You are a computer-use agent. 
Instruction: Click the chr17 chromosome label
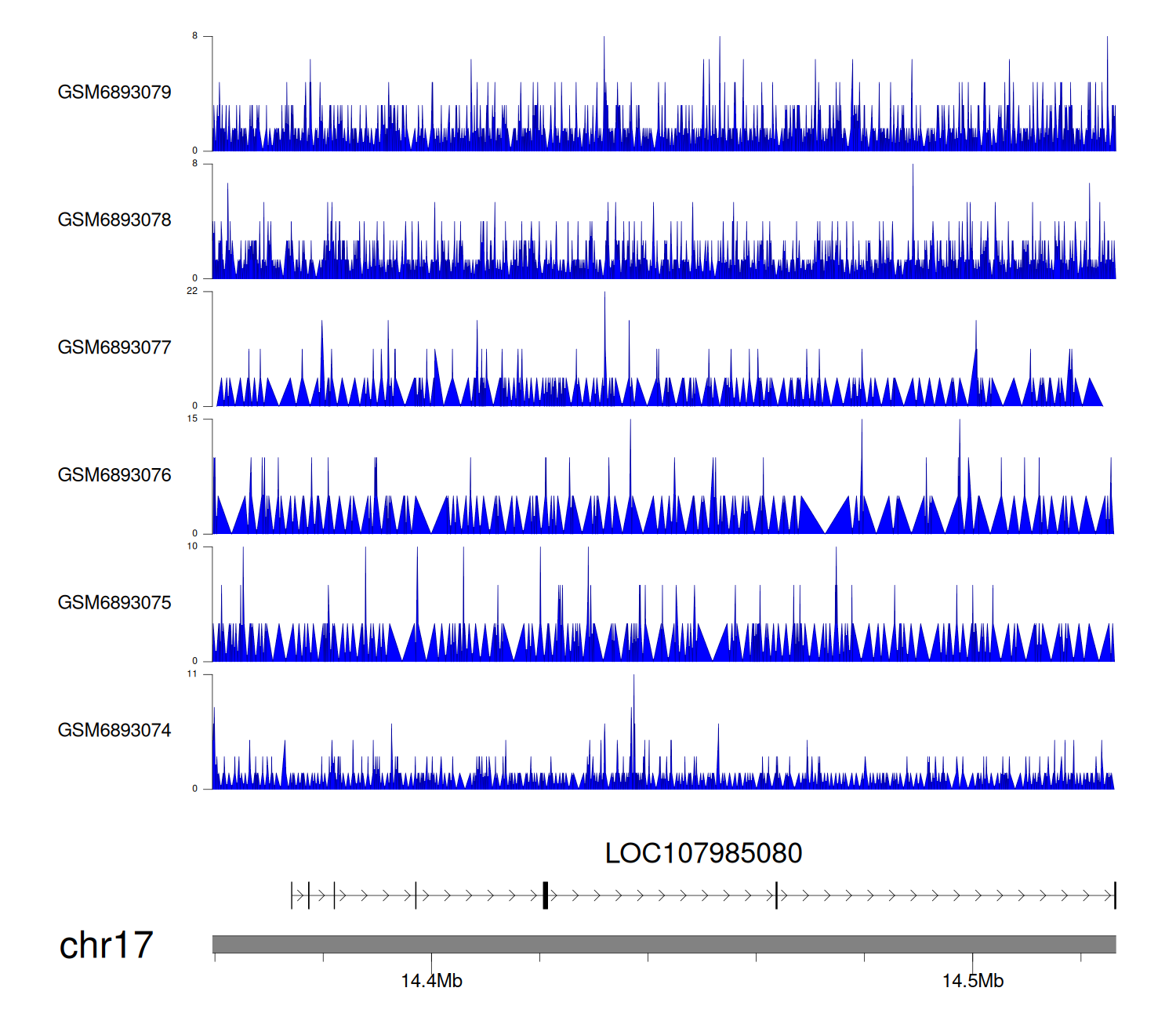(106, 946)
